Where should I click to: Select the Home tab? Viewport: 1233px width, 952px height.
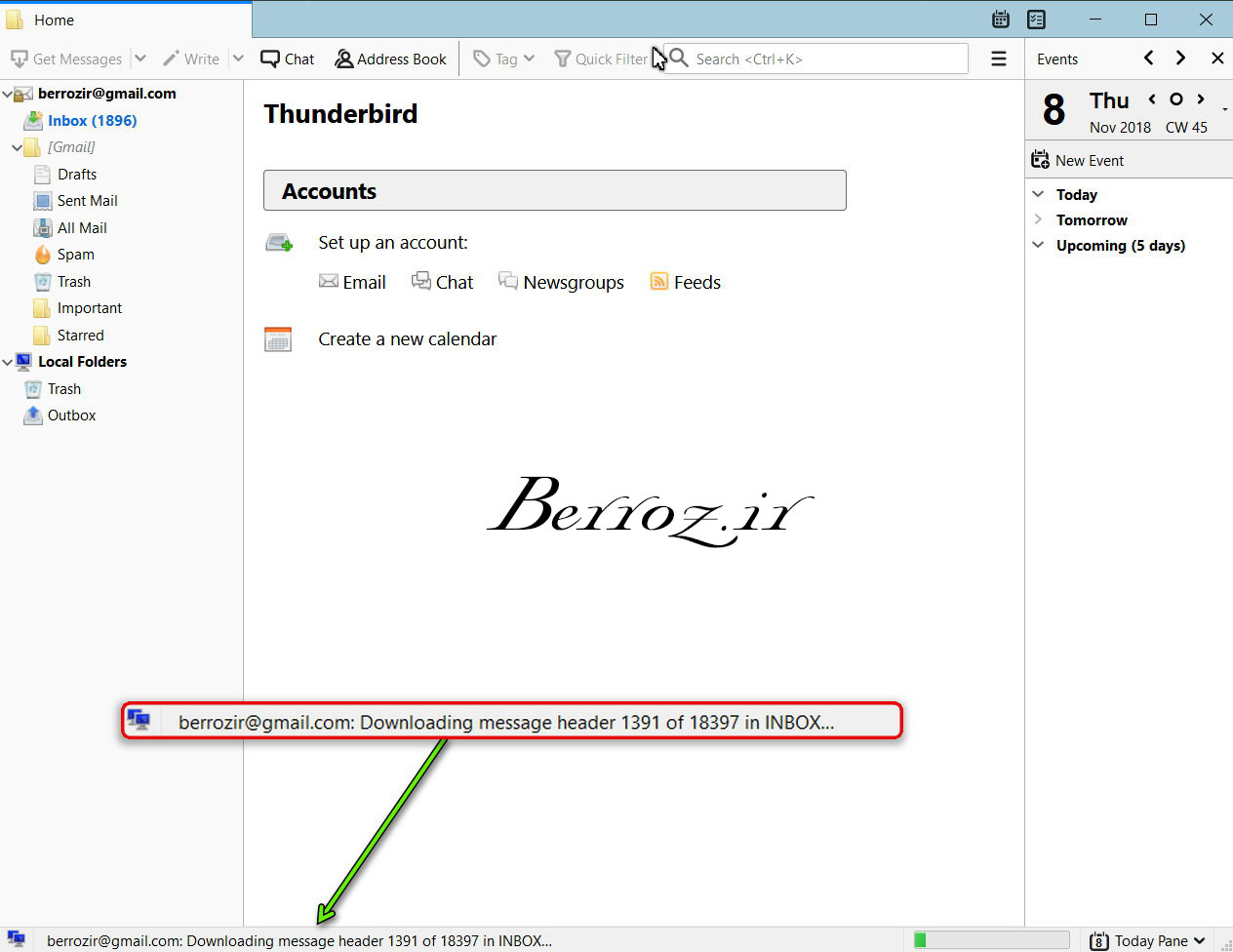pos(55,20)
